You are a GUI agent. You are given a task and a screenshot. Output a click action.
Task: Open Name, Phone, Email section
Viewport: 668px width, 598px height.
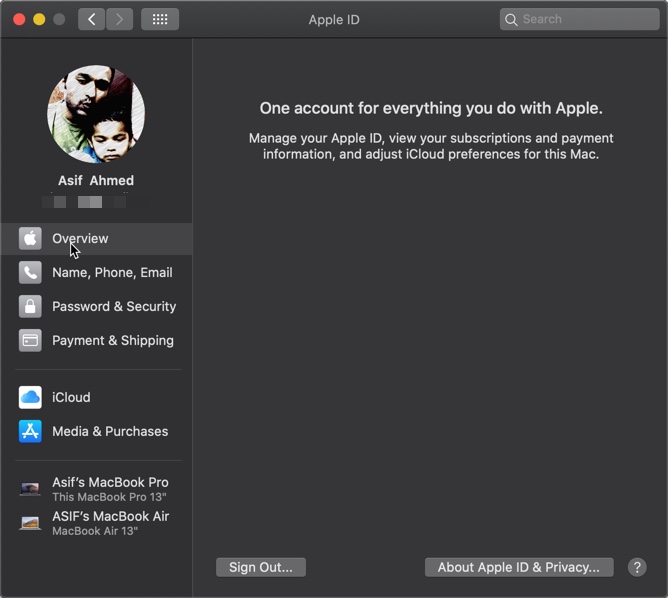[96, 273]
